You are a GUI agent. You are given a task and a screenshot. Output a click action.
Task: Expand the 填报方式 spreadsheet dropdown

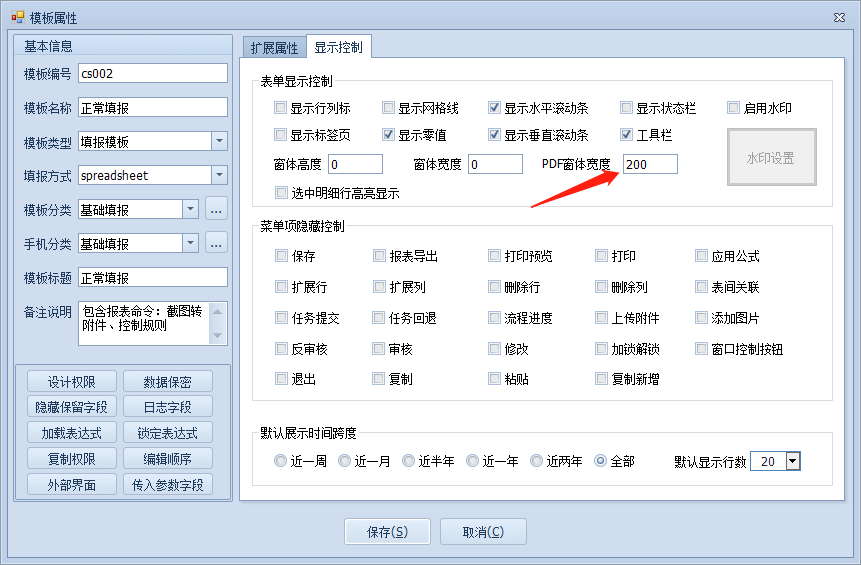click(x=220, y=176)
